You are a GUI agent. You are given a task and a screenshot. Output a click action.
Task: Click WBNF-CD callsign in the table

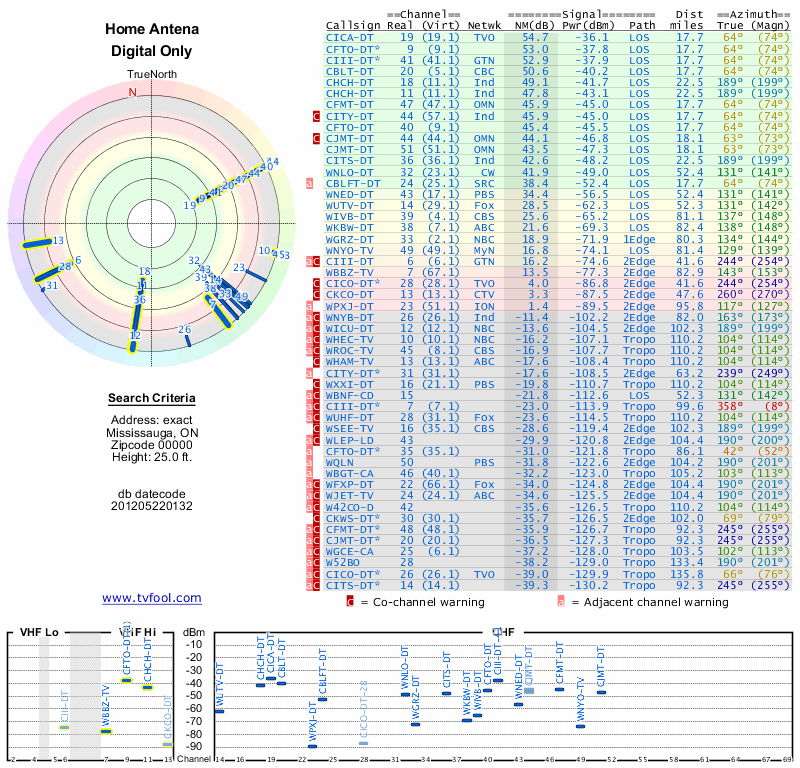pos(349,395)
